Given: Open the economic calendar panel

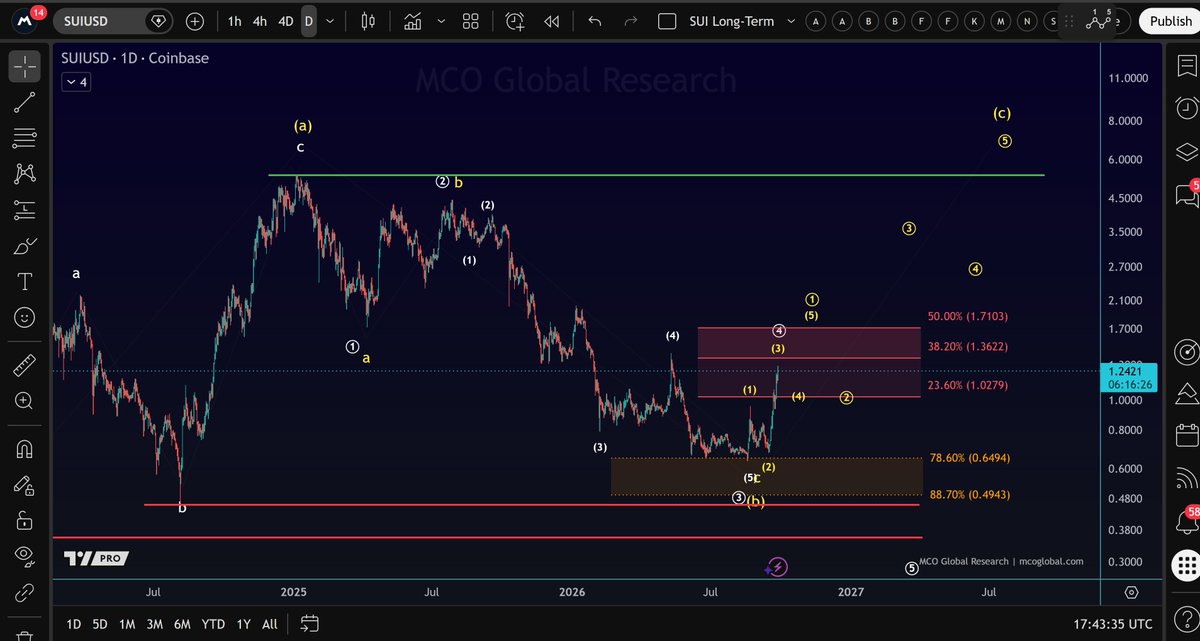Looking at the screenshot, I should point(1186,435).
